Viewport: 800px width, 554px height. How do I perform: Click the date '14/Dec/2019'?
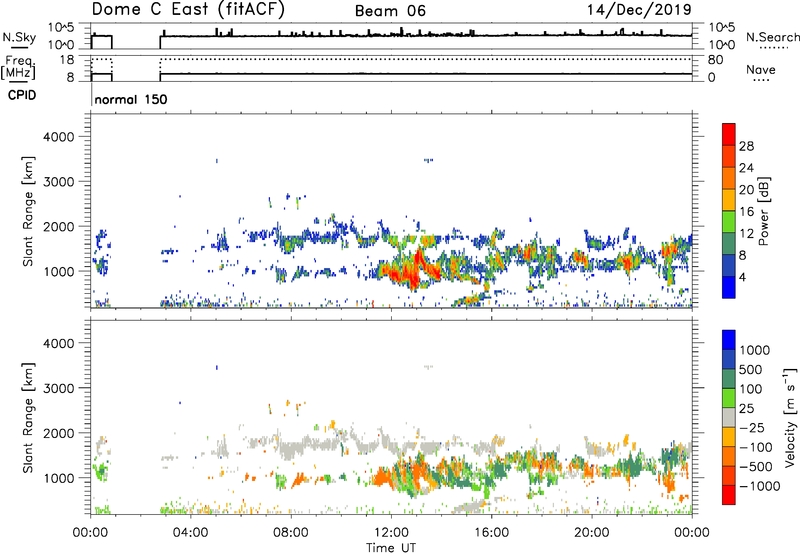[x=639, y=10]
